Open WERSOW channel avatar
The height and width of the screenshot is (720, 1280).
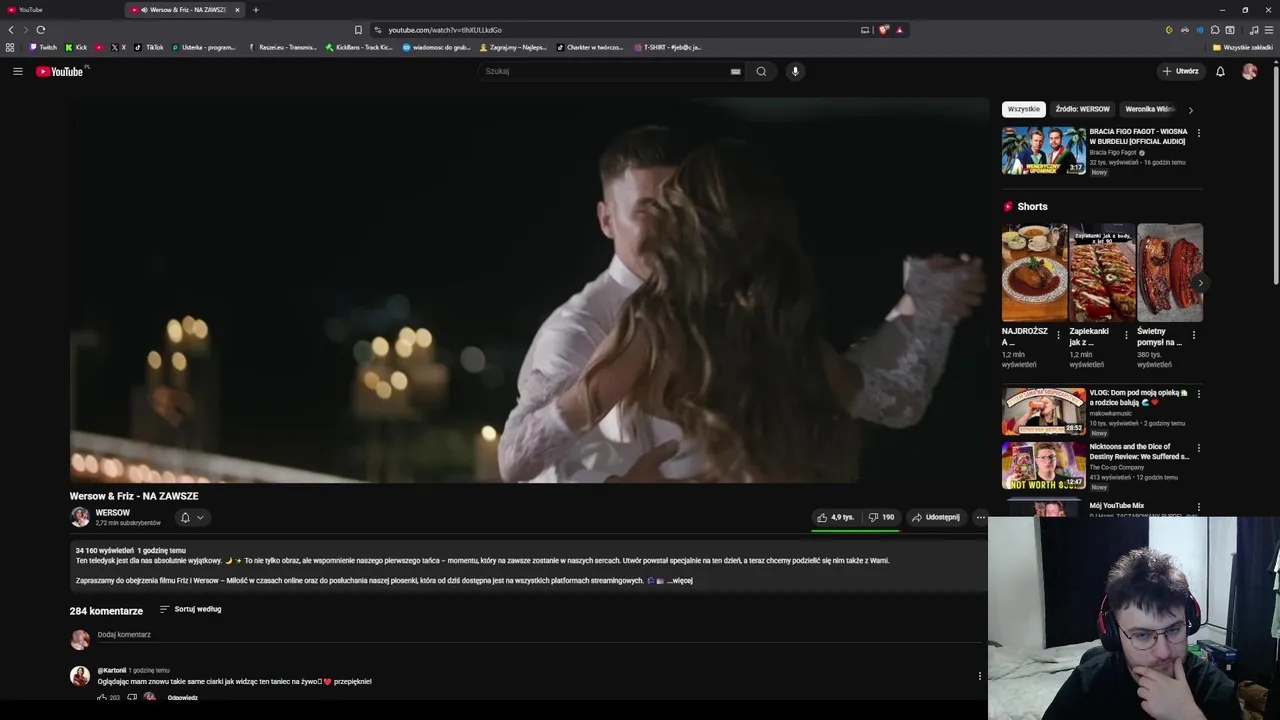pos(80,517)
